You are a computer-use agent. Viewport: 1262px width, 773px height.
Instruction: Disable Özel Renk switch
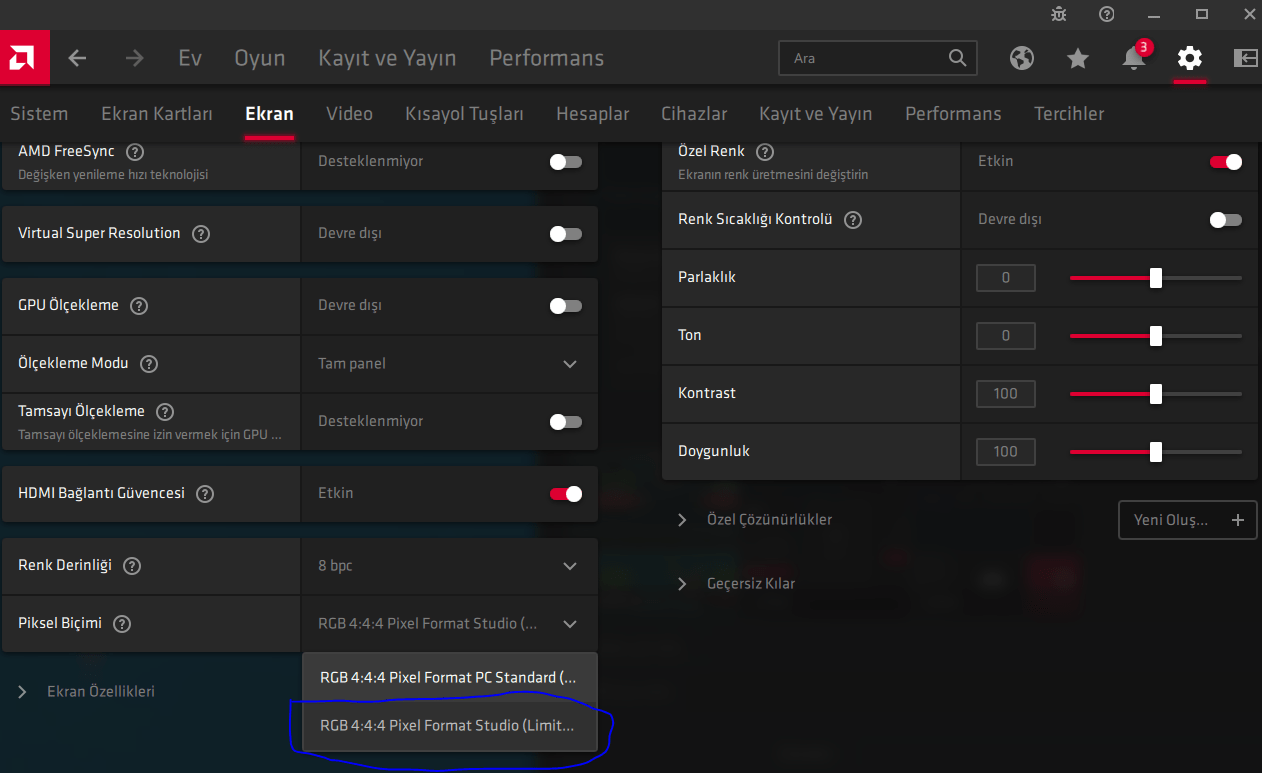(1226, 162)
